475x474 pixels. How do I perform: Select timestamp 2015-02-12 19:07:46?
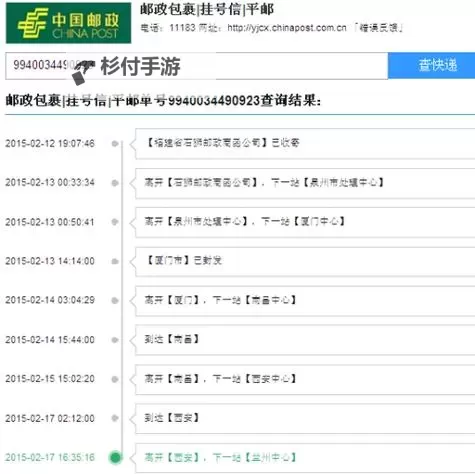[x=50, y=144]
